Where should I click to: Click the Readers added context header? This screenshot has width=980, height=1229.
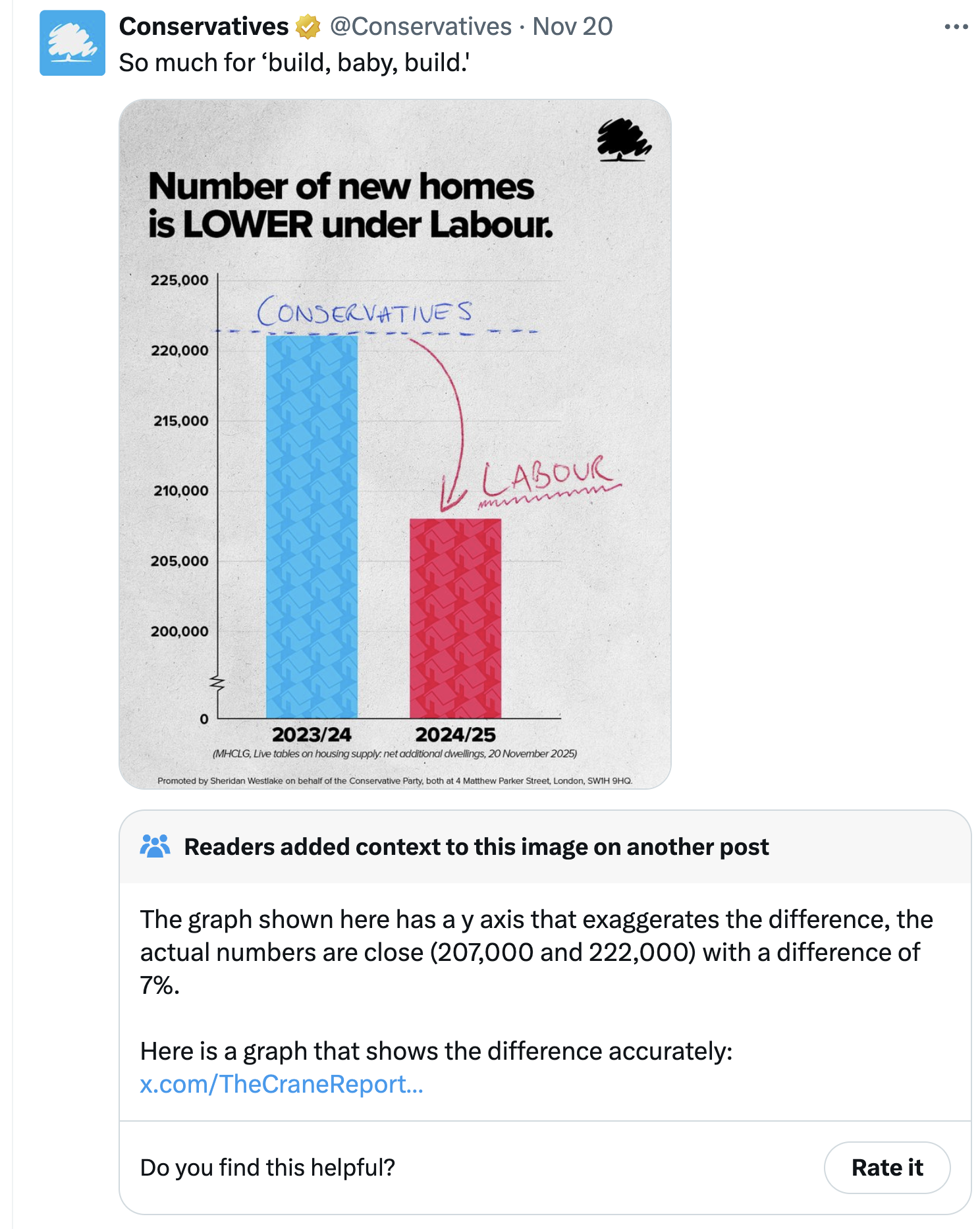[476, 847]
